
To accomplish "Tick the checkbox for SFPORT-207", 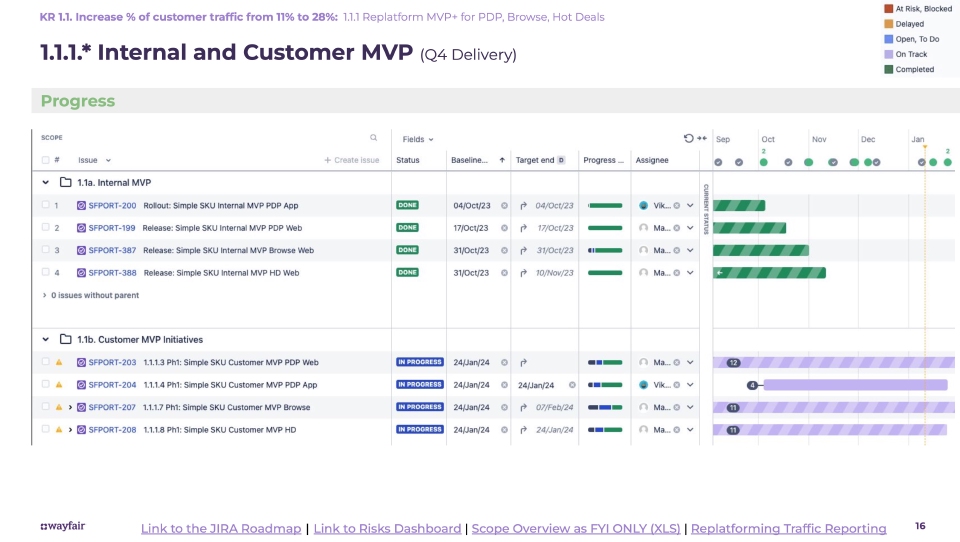I will tap(45, 407).
